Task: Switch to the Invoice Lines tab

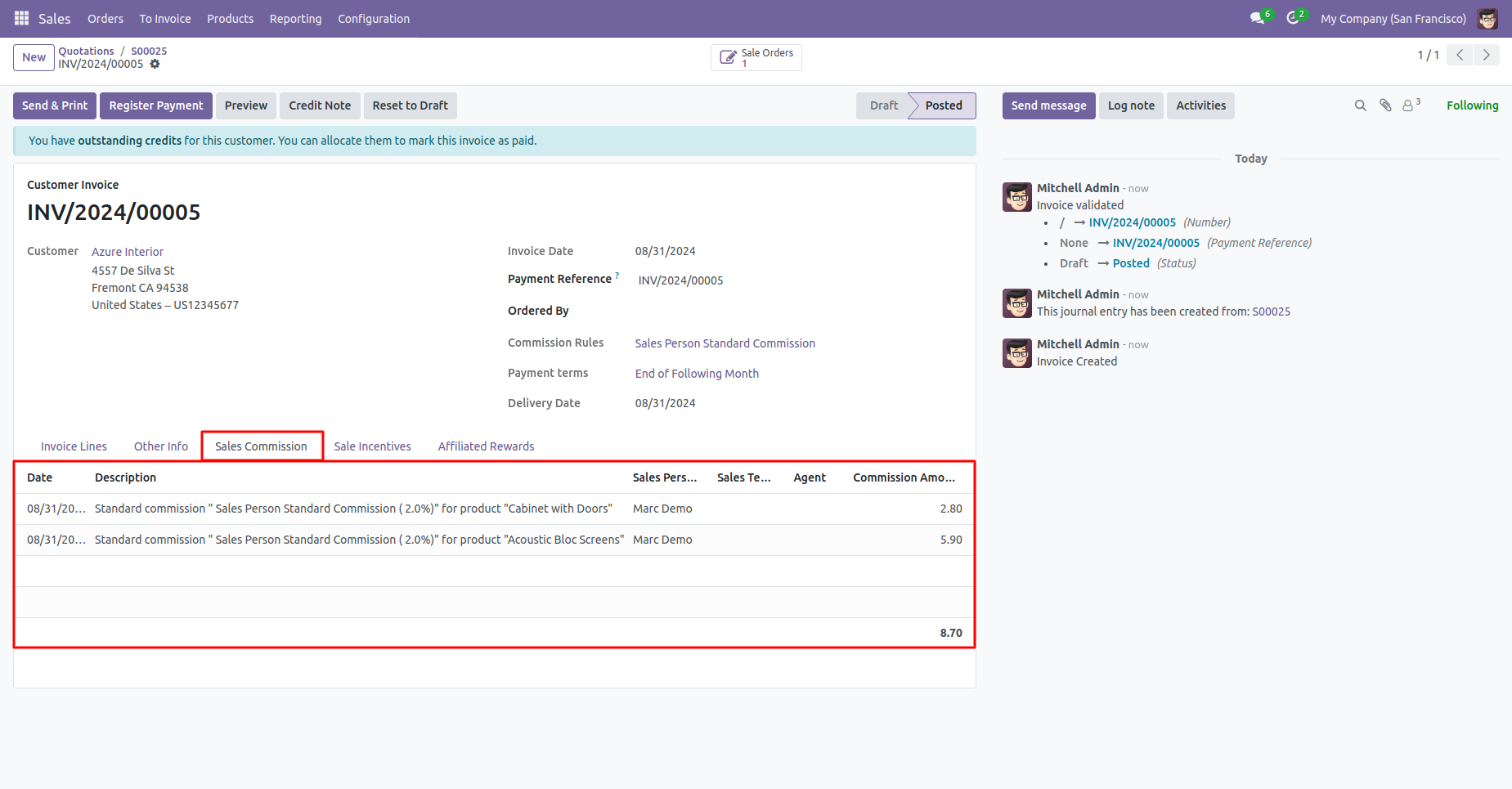Action: tap(74, 446)
